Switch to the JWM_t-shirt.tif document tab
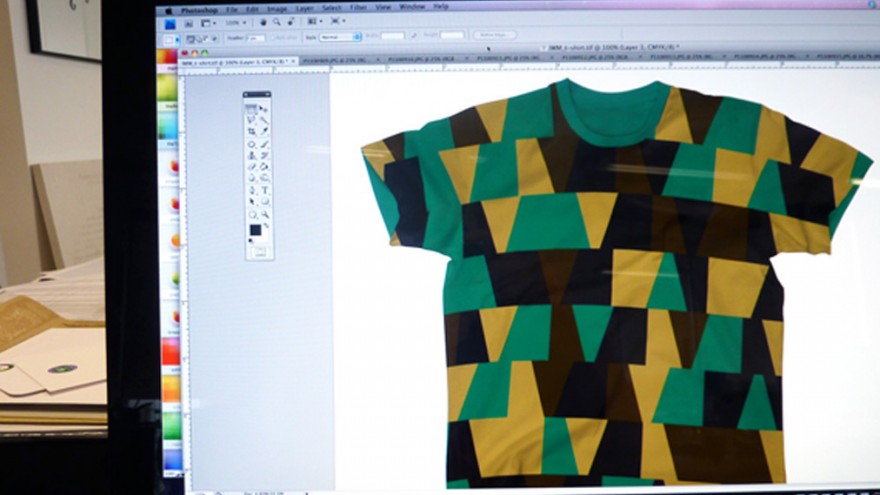 (237, 62)
